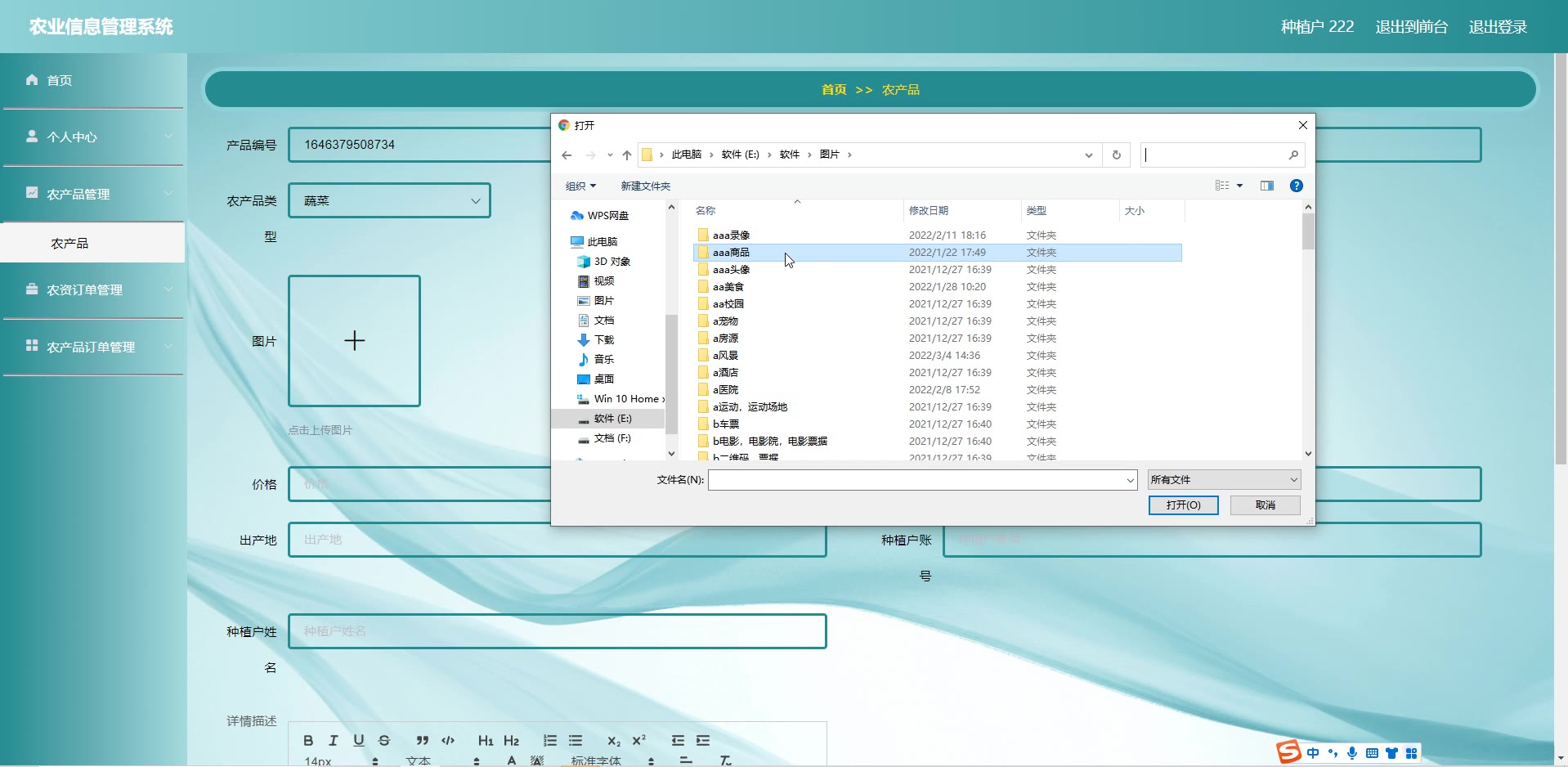Go back in file dialog

point(567,155)
